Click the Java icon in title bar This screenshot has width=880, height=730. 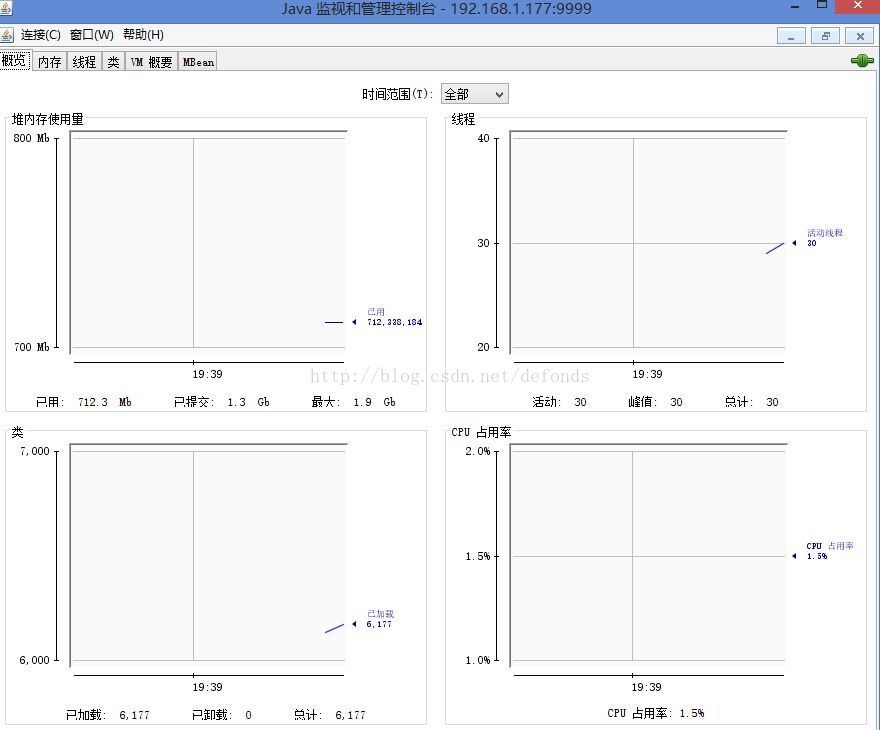pyautogui.click(x=6, y=8)
